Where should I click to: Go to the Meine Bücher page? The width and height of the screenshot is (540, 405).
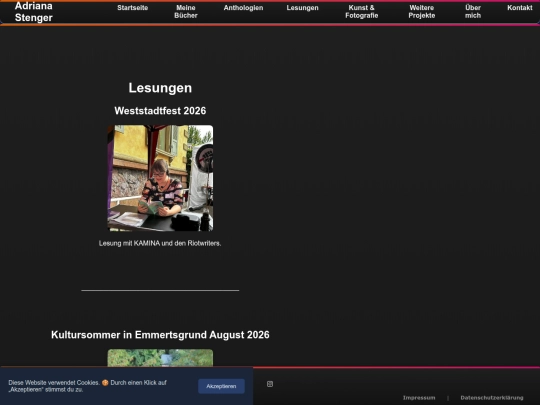tap(186, 11)
